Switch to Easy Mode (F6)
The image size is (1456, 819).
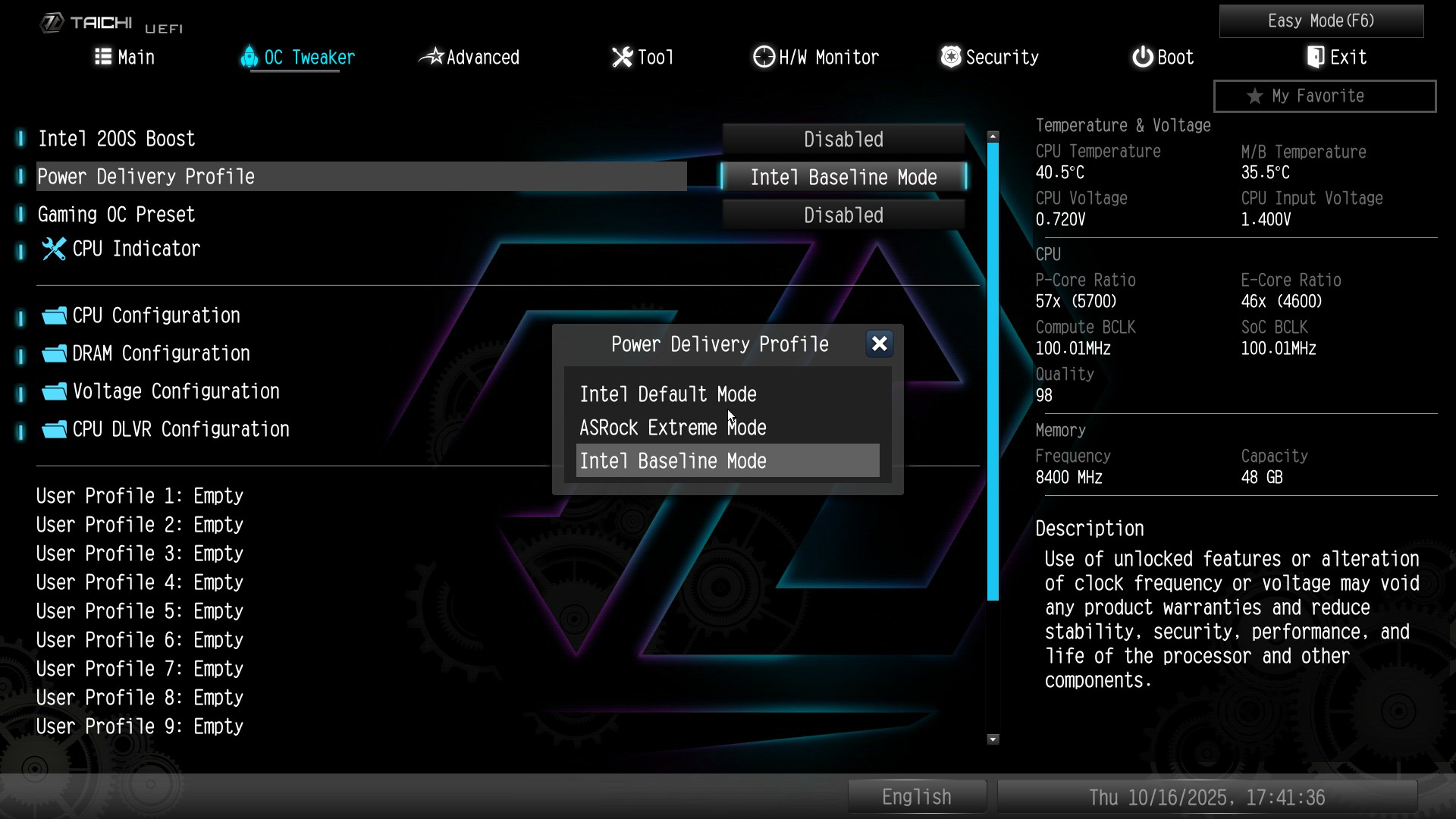pos(1320,20)
